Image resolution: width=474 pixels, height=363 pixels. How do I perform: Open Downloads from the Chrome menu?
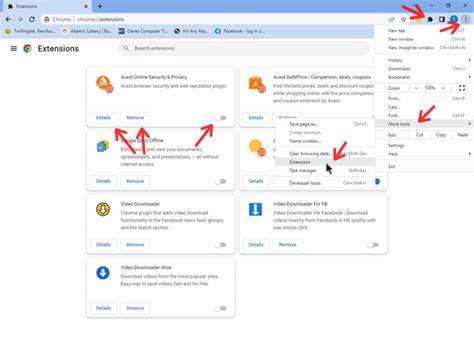(x=424, y=69)
